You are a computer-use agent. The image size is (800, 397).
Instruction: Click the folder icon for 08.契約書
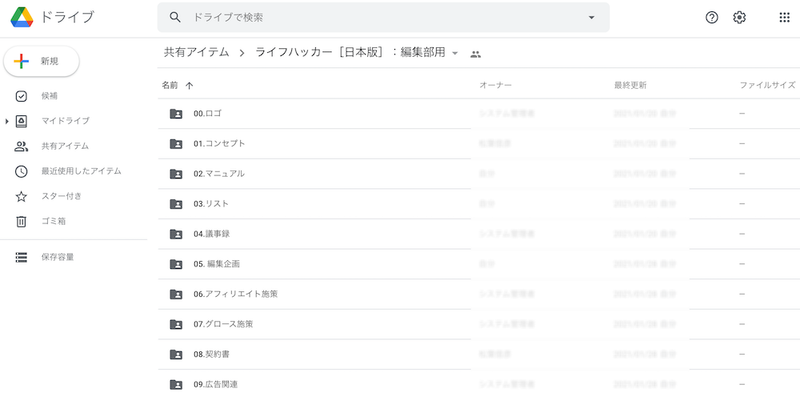click(176, 354)
